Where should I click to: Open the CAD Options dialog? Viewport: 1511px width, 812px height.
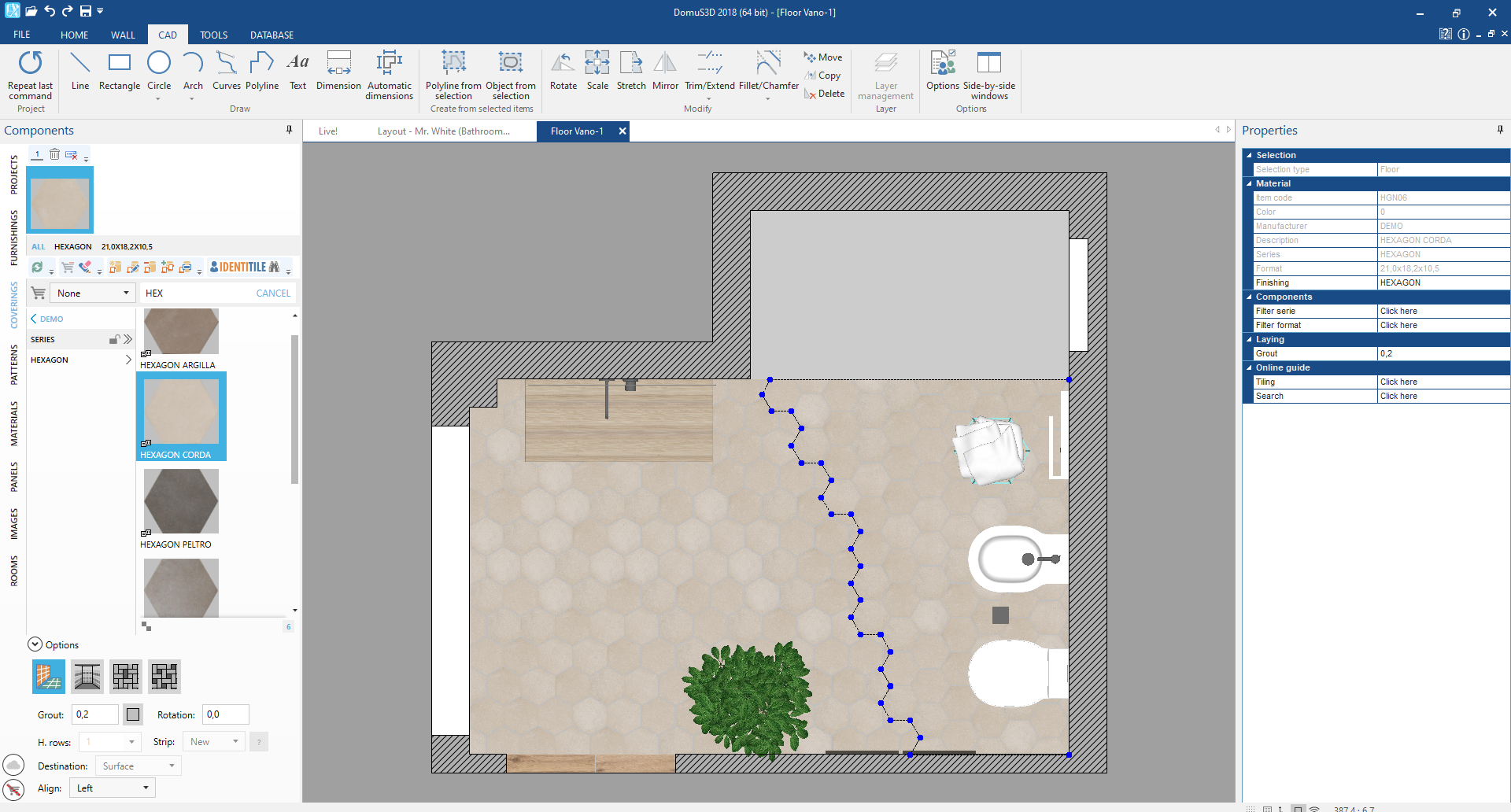tap(942, 71)
